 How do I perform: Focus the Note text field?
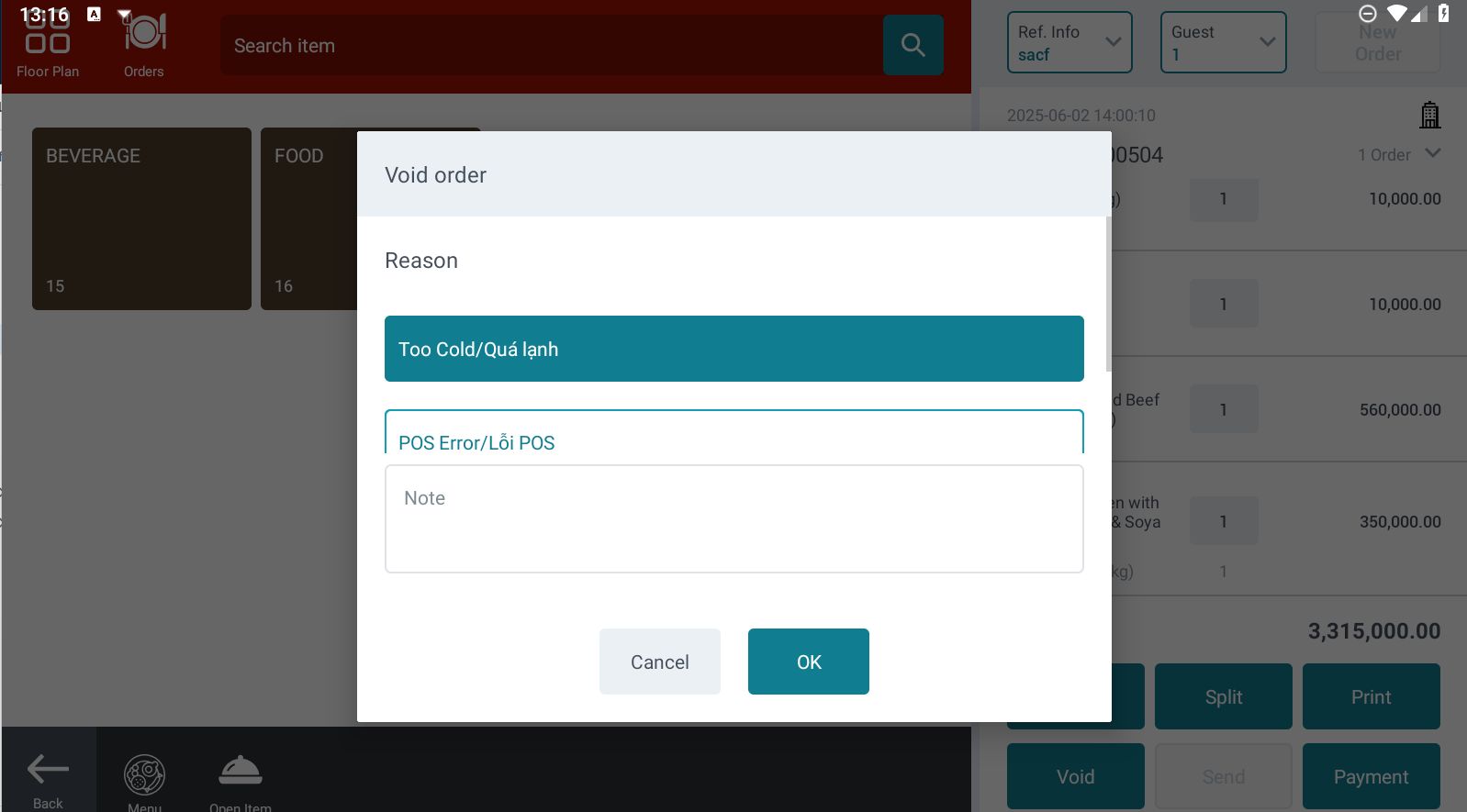(734, 519)
